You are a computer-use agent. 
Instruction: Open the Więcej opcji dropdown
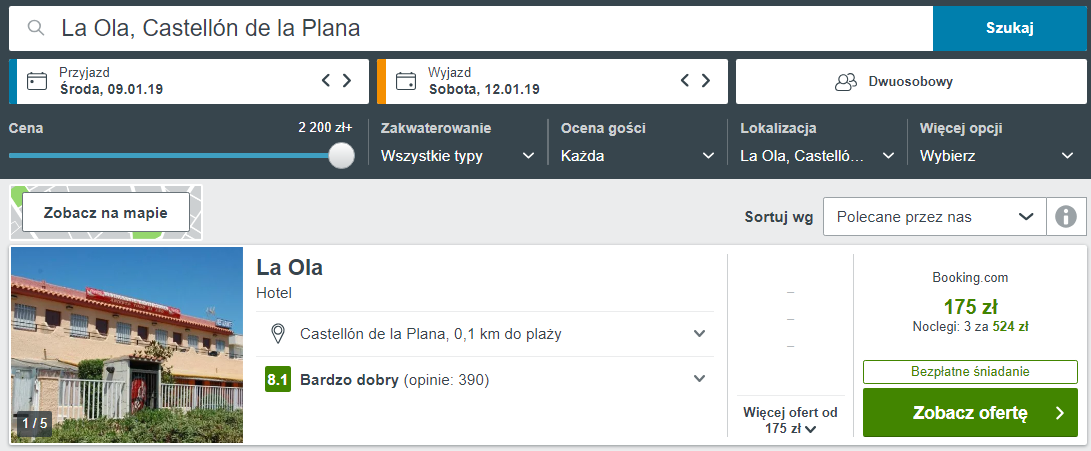point(997,156)
